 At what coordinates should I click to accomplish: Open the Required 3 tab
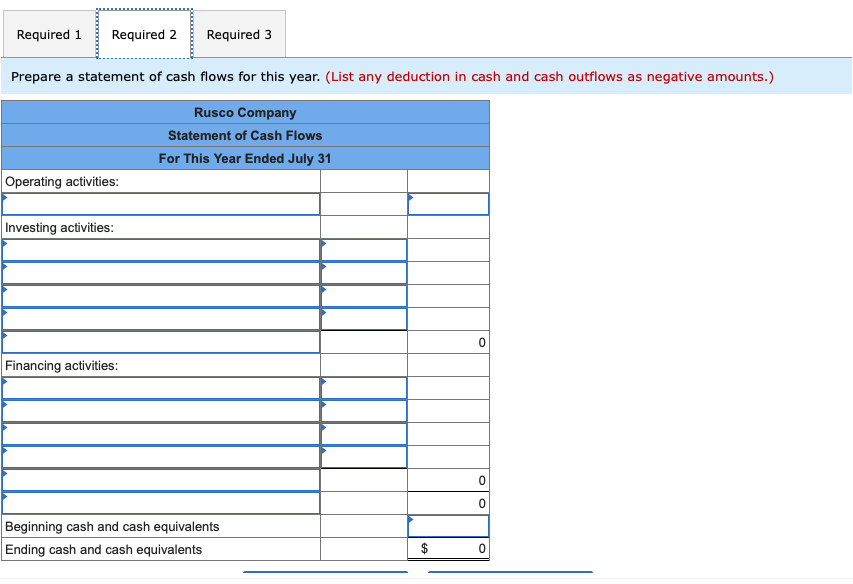point(239,34)
